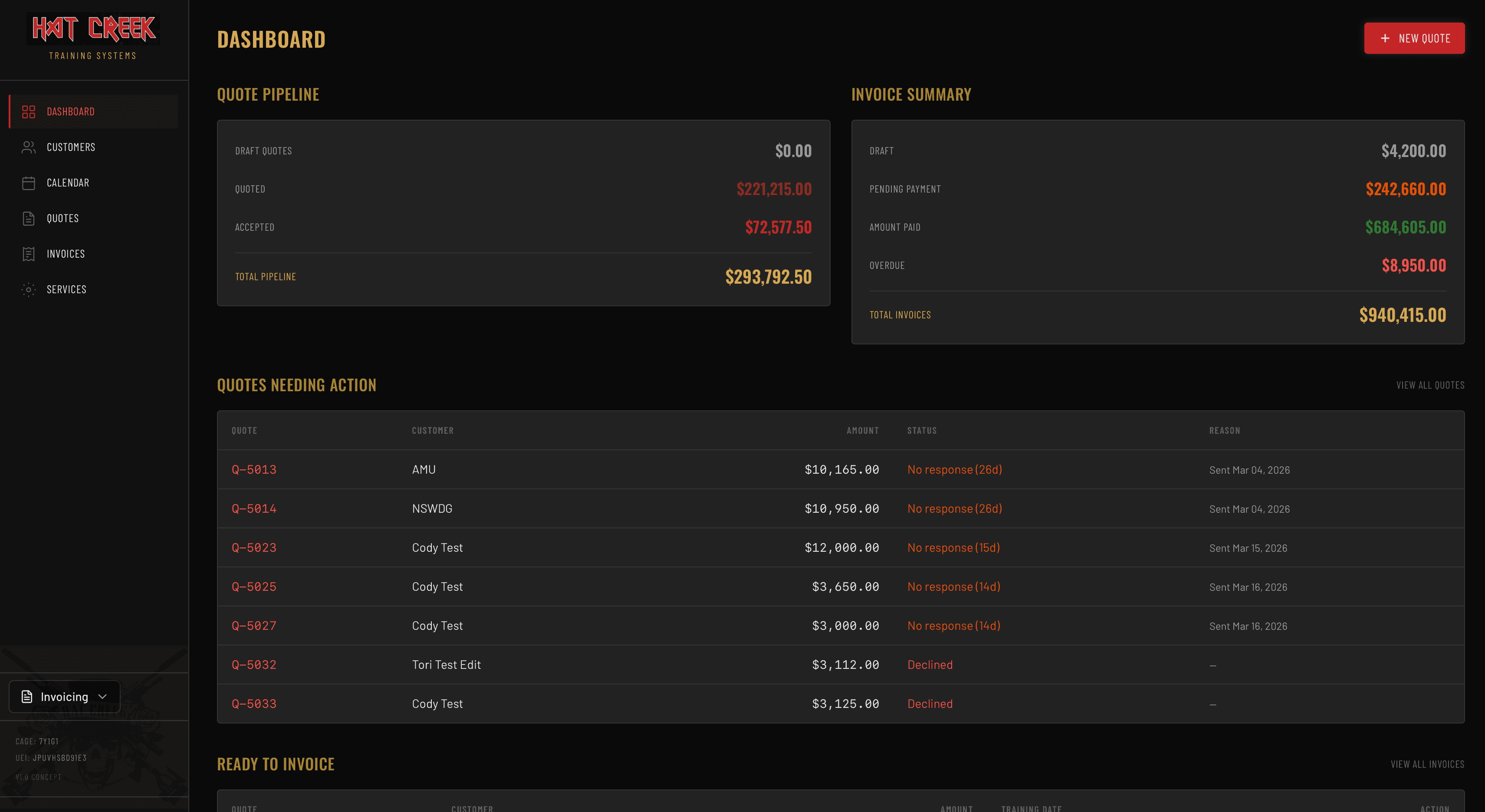
Task: Open the Dashboard menu item
Action: point(93,112)
